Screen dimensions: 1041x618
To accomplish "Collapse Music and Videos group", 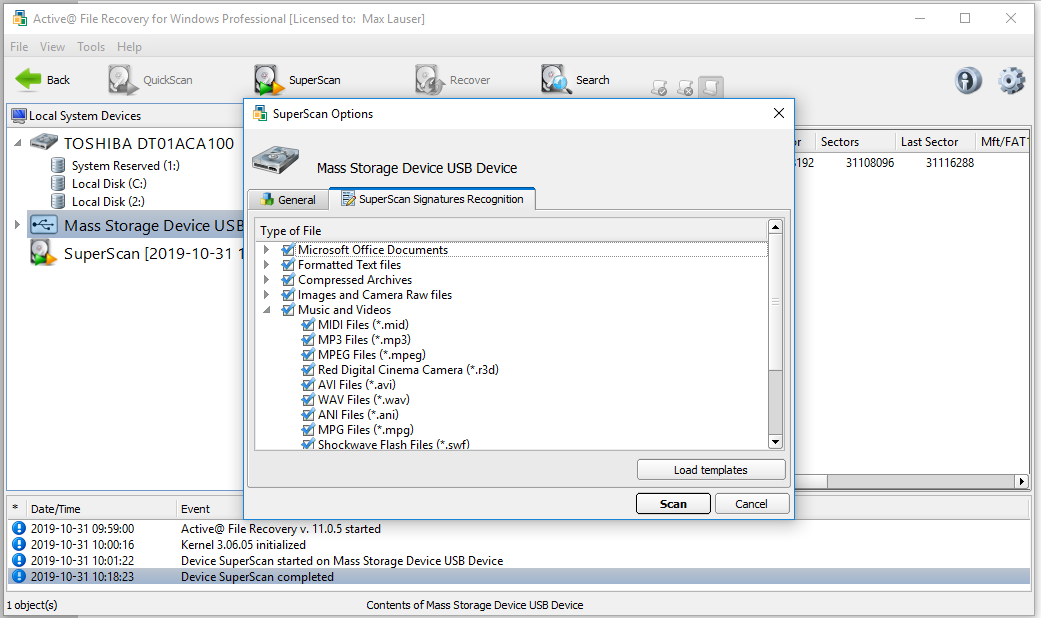I will pyautogui.click(x=267, y=310).
